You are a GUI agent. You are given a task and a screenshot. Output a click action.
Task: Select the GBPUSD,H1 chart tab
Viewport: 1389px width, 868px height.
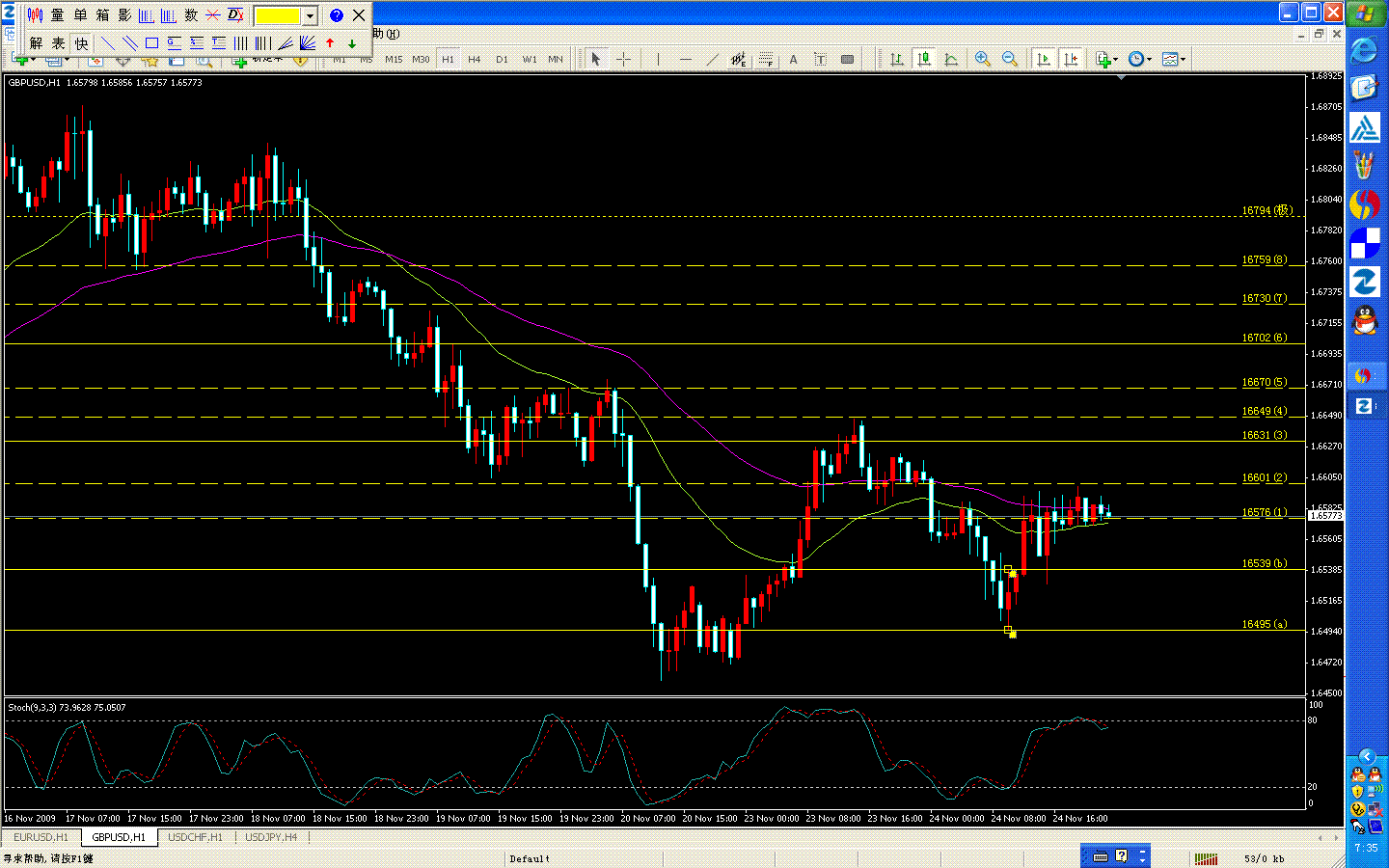tap(119, 837)
